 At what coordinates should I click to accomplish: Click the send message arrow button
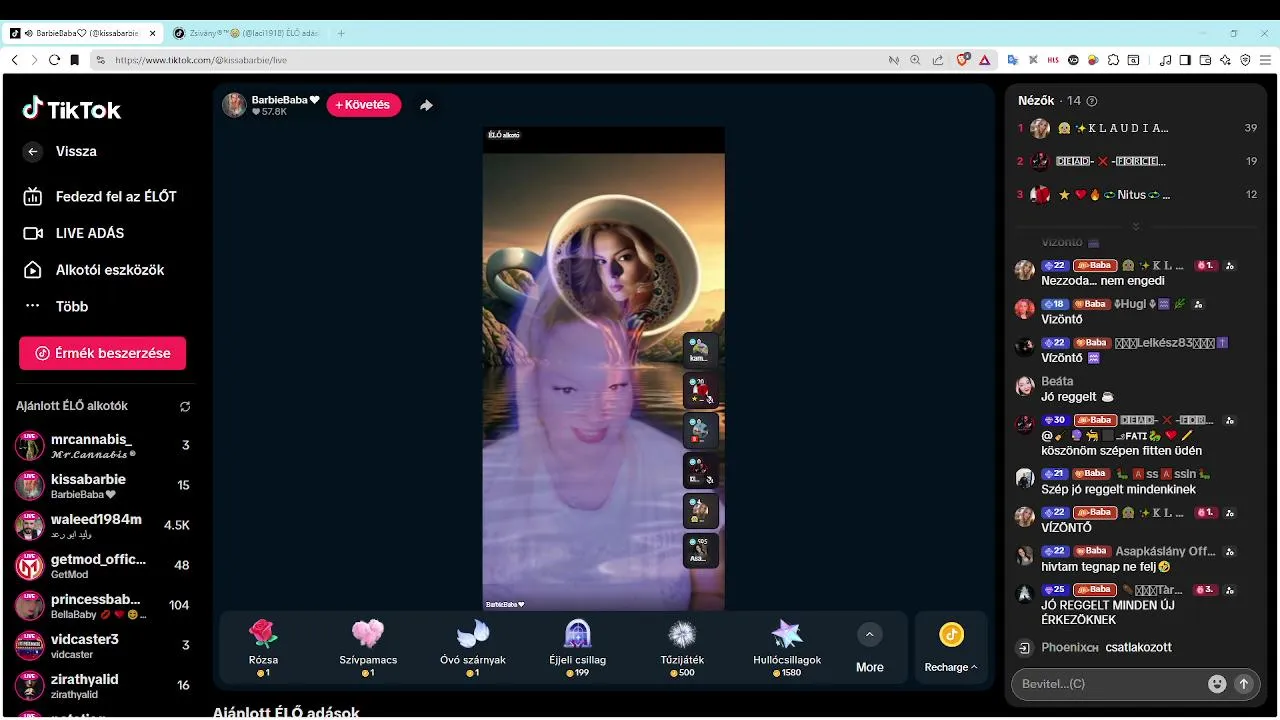point(1244,684)
